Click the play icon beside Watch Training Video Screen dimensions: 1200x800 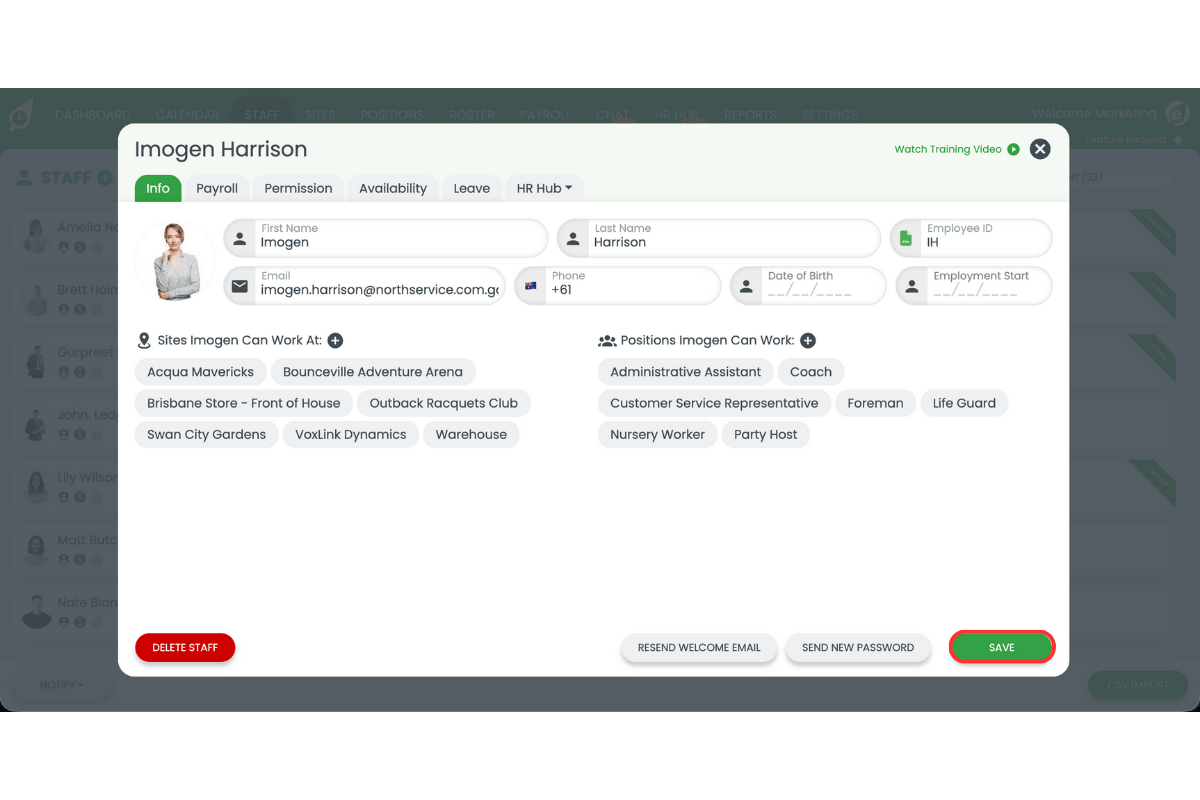click(1014, 149)
